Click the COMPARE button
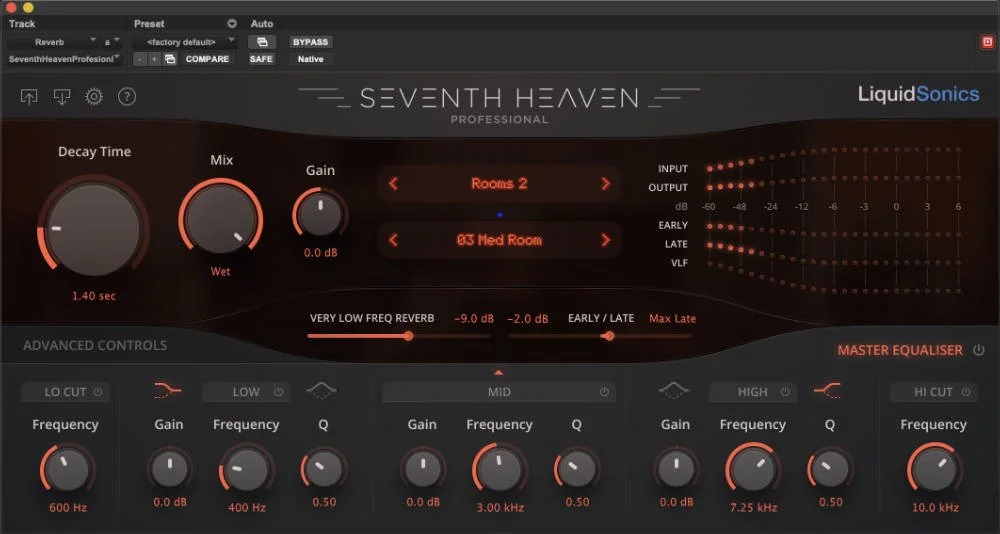 [207, 59]
